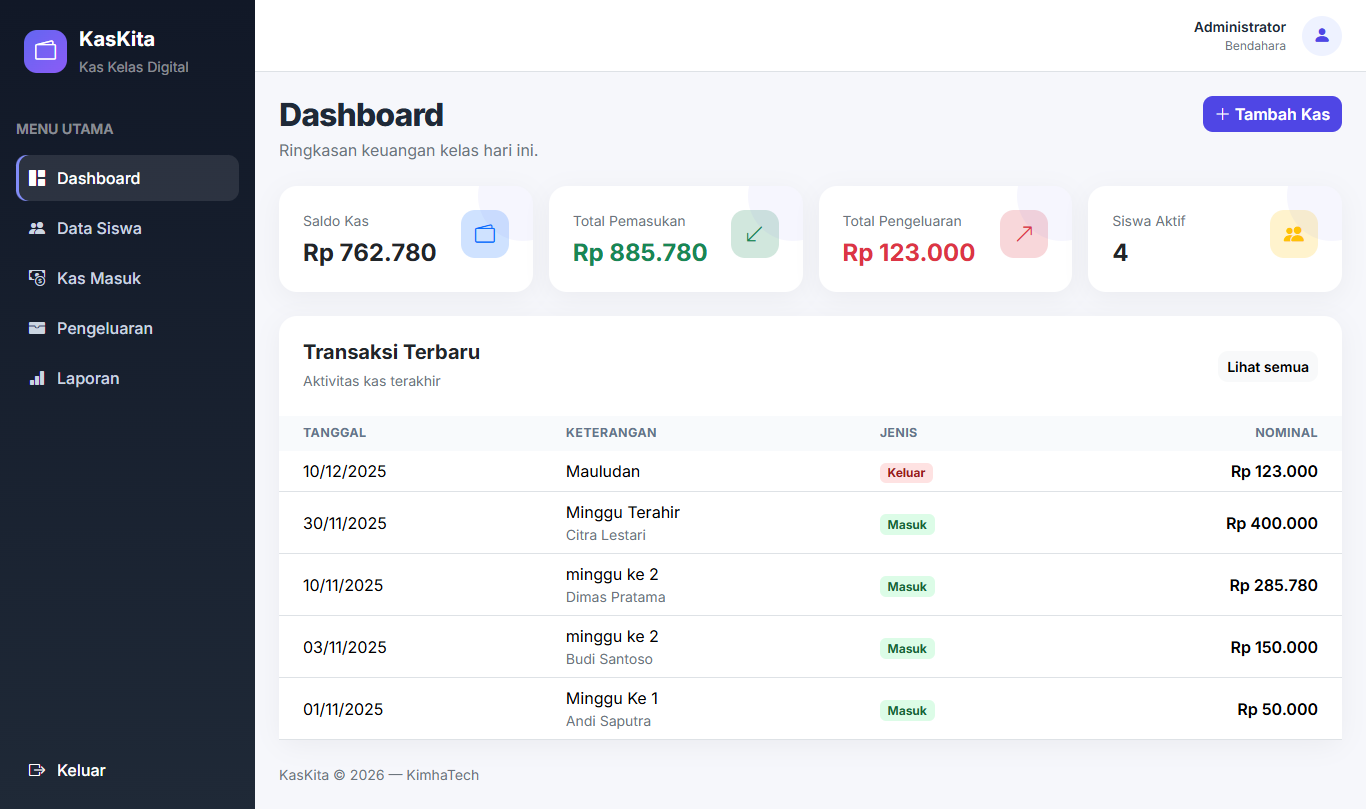1366x809 pixels.
Task: Open the Laporan menu item
Action: click(x=128, y=378)
